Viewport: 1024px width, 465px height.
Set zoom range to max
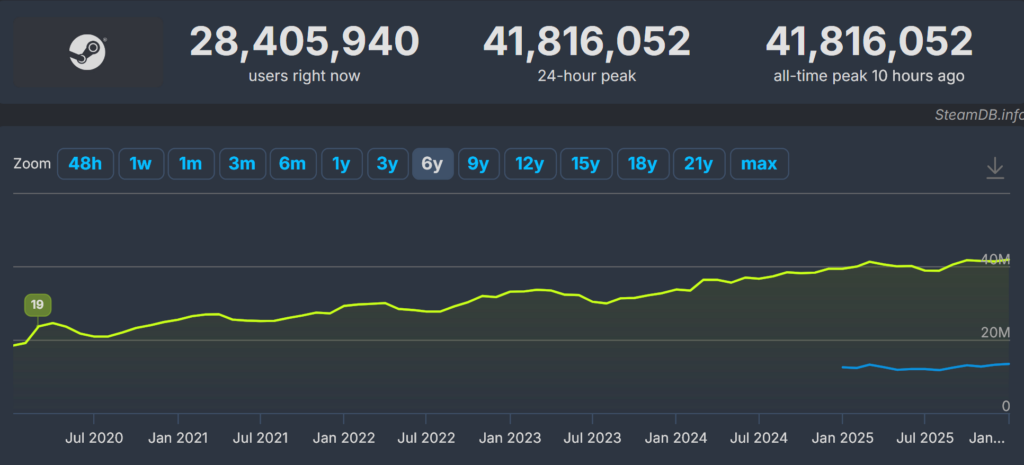click(759, 164)
